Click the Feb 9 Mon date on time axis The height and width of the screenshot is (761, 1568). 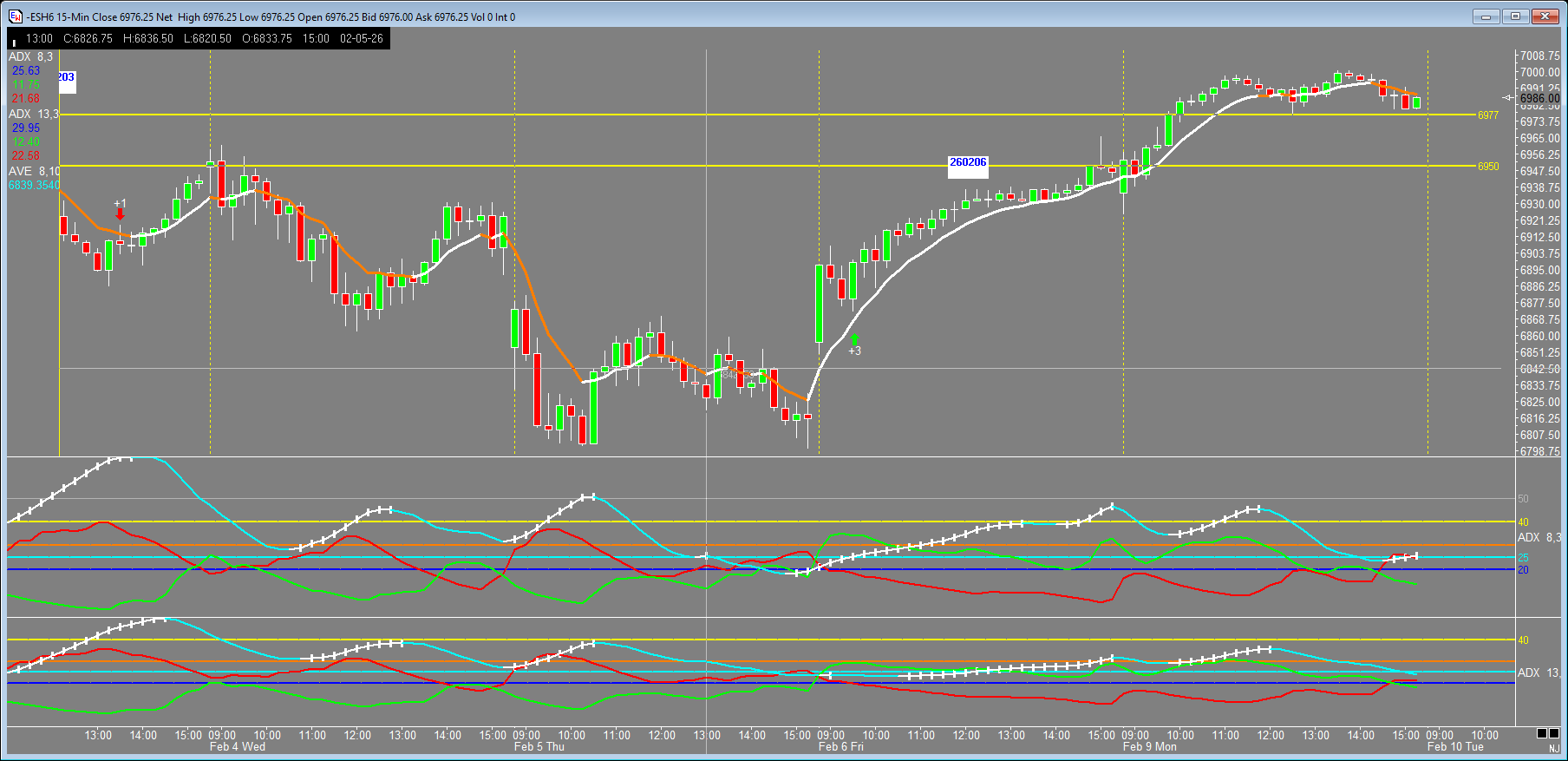tap(1149, 746)
